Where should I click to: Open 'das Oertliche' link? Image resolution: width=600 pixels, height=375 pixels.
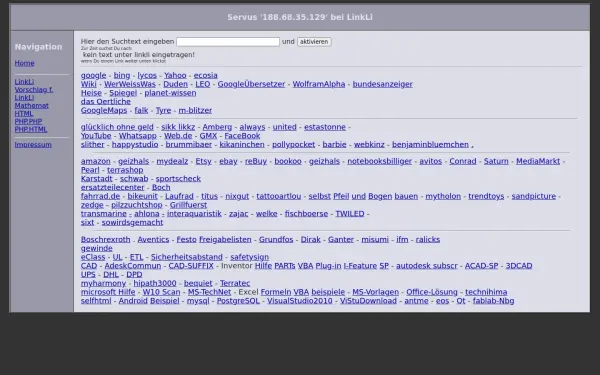tap(106, 101)
